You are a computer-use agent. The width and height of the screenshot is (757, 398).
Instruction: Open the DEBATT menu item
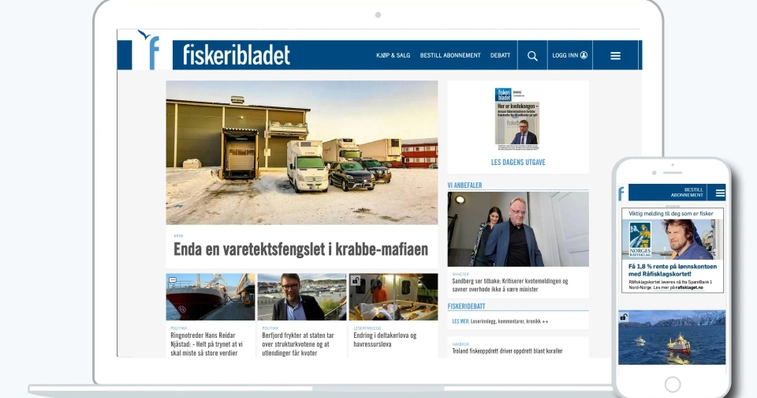[500, 56]
